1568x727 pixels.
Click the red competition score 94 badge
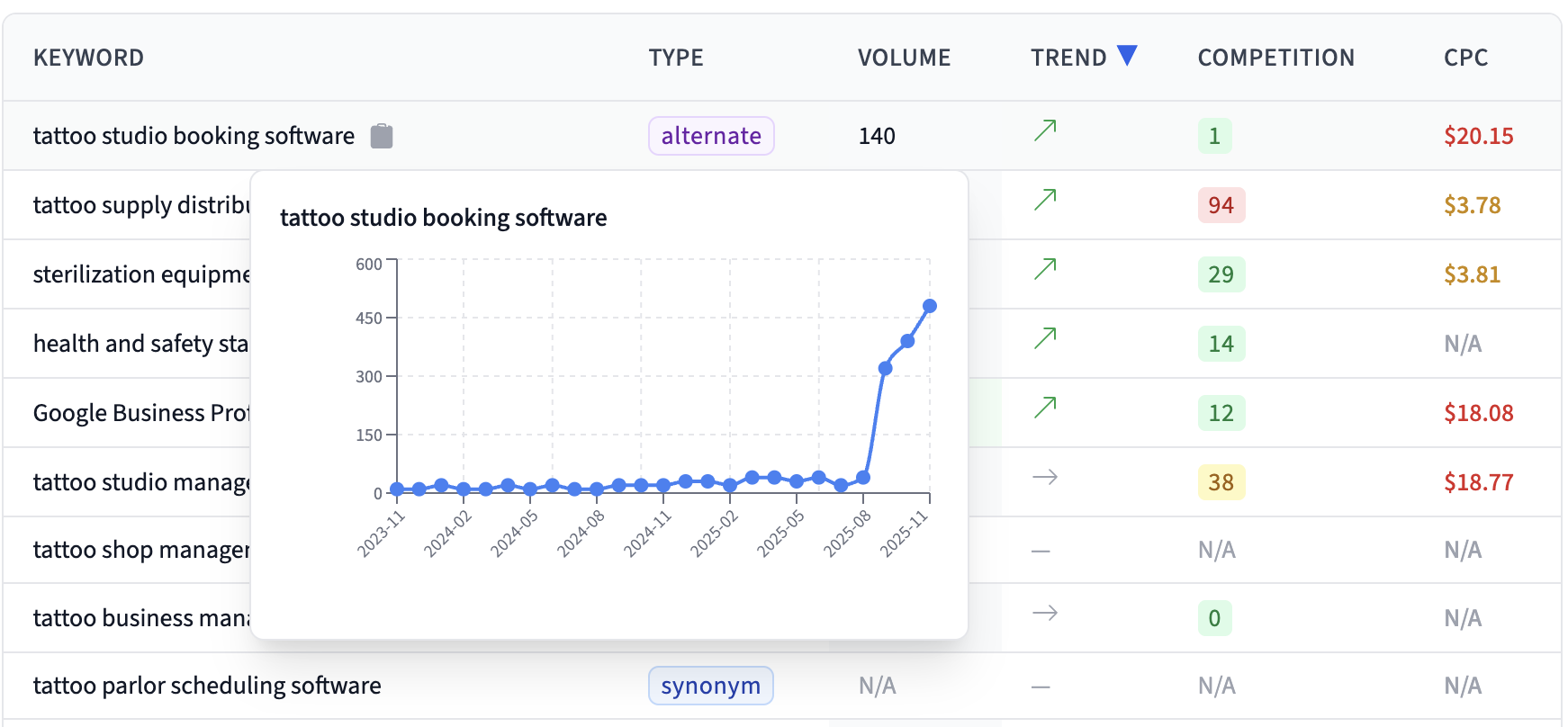point(1221,205)
